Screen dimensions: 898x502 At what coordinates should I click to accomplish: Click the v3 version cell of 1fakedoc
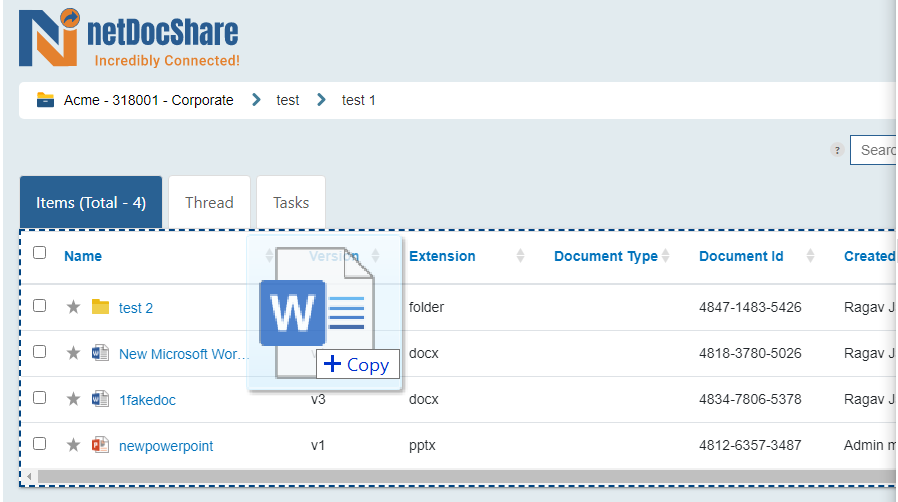[318, 399]
